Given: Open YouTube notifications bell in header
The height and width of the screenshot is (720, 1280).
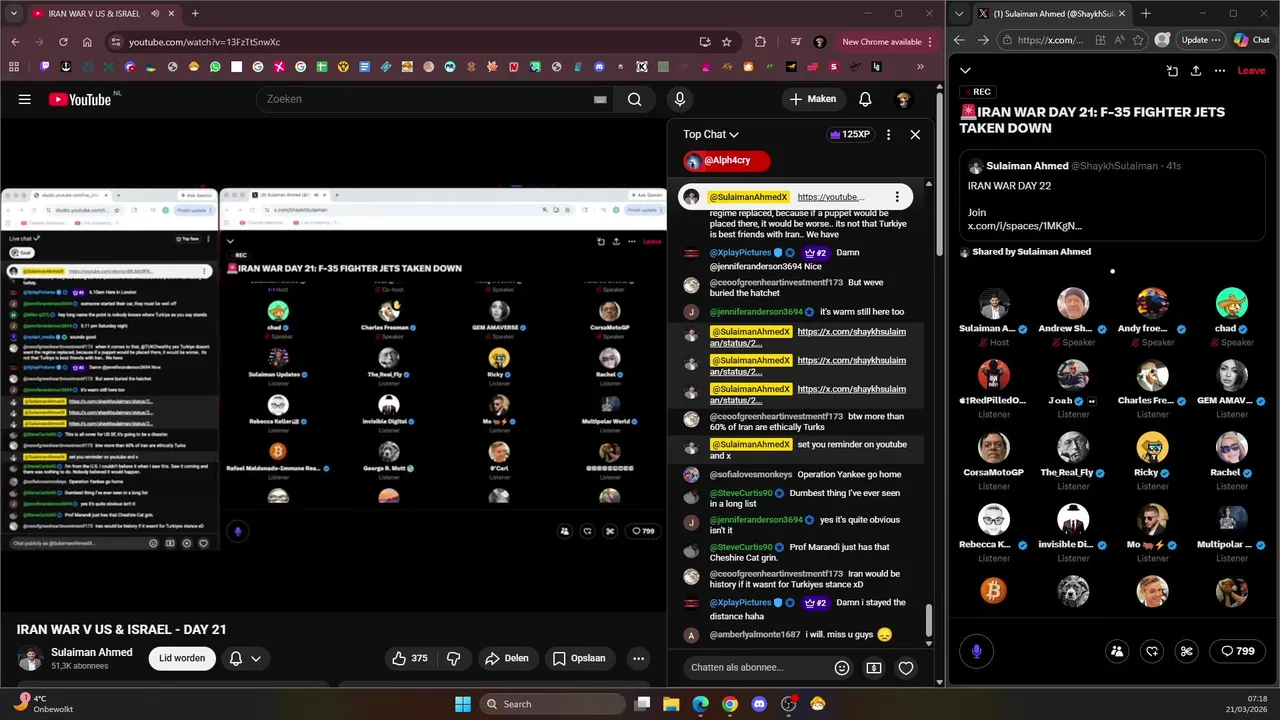Looking at the screenshot, I should click(x=865, y=99).
